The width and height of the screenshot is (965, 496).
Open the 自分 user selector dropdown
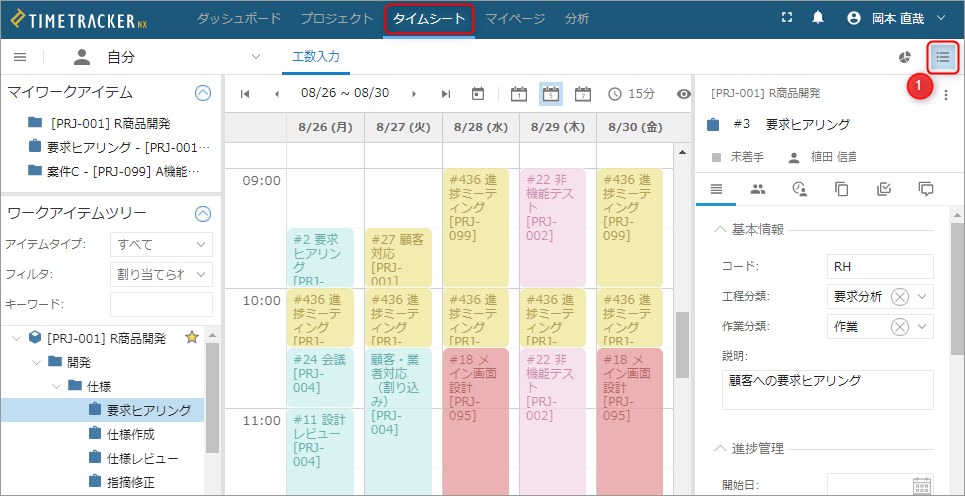point(256,57)
